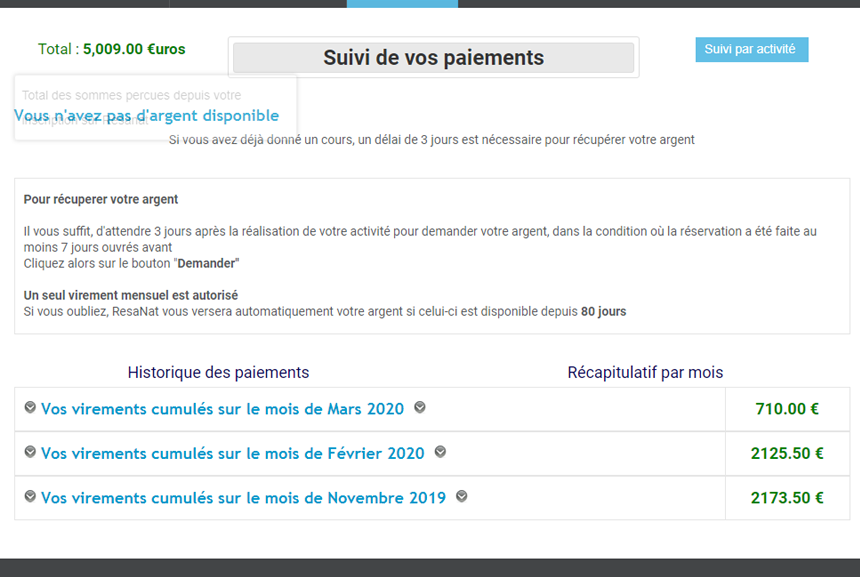The image size is (860, 577).
Task: Click chevron icon right of Février 2020 text
Action: point(440,451)
